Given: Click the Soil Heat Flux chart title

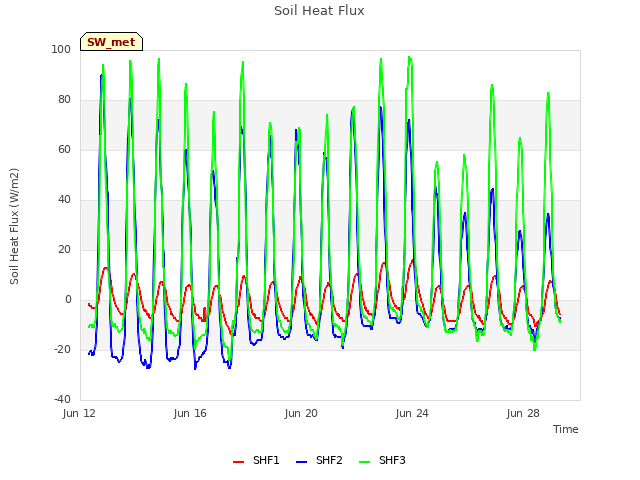Looking at the screenshot, I should [319, 11].
